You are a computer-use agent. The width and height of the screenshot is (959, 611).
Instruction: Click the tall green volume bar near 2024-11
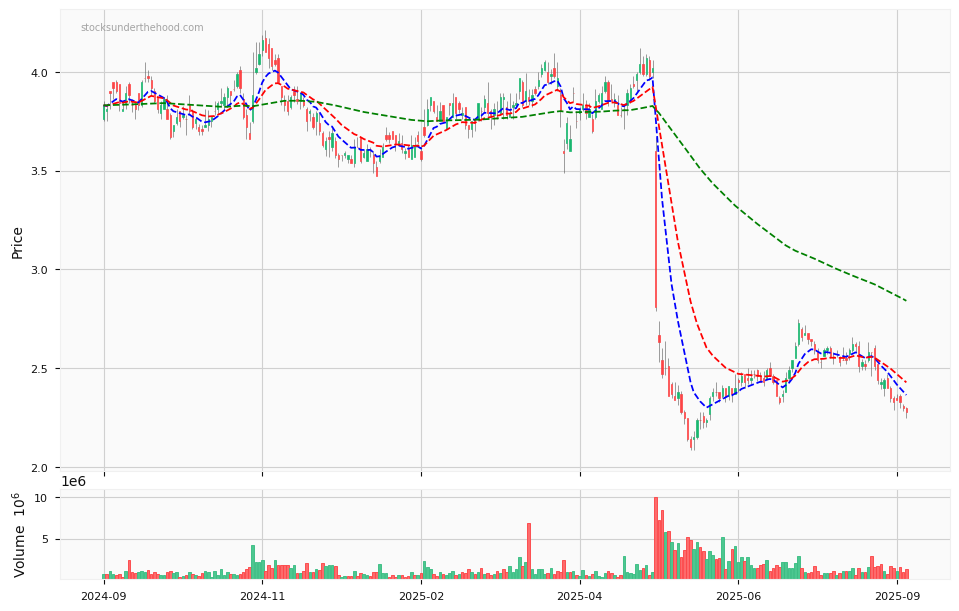253,562
